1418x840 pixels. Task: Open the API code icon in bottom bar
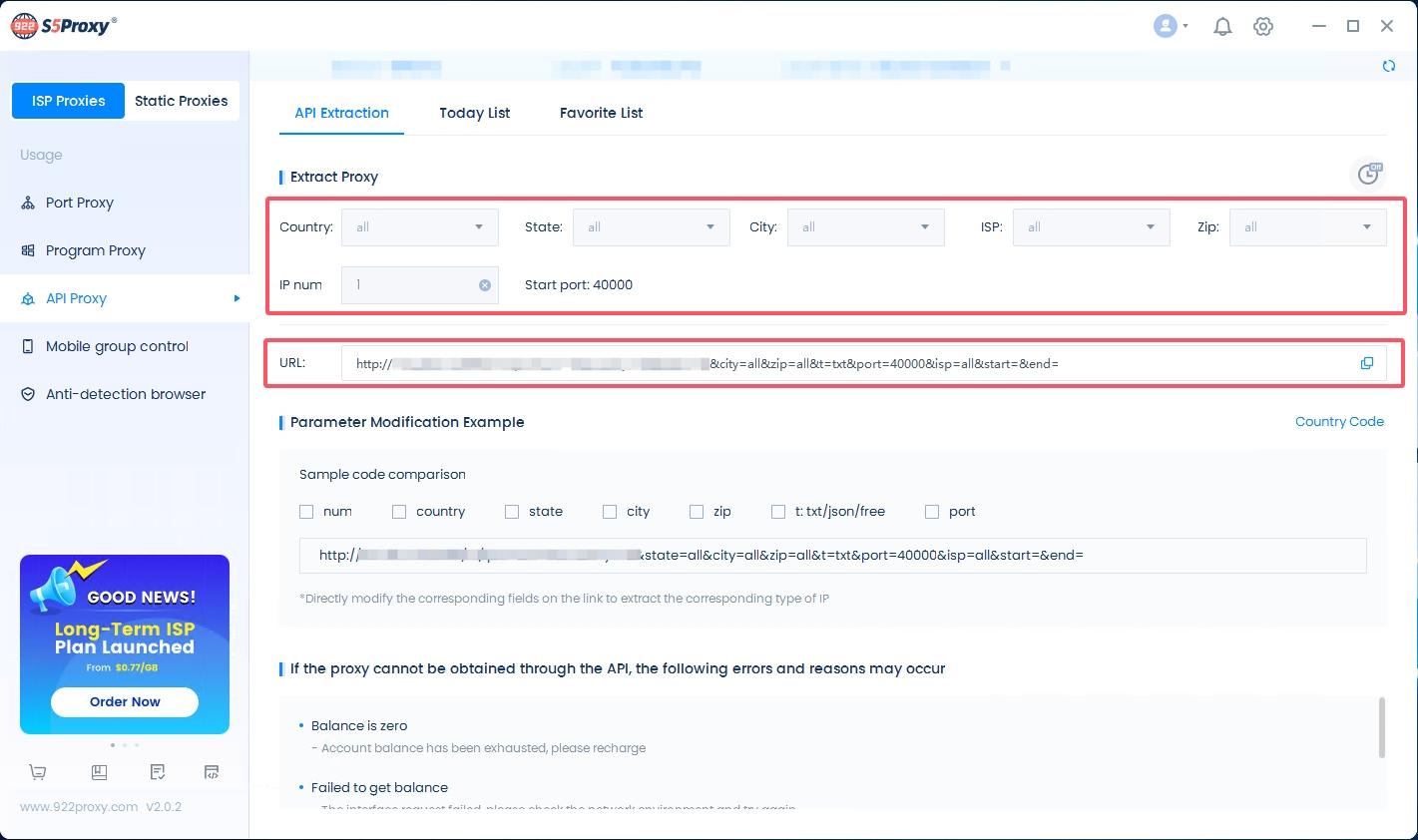[x=211, y=771]
